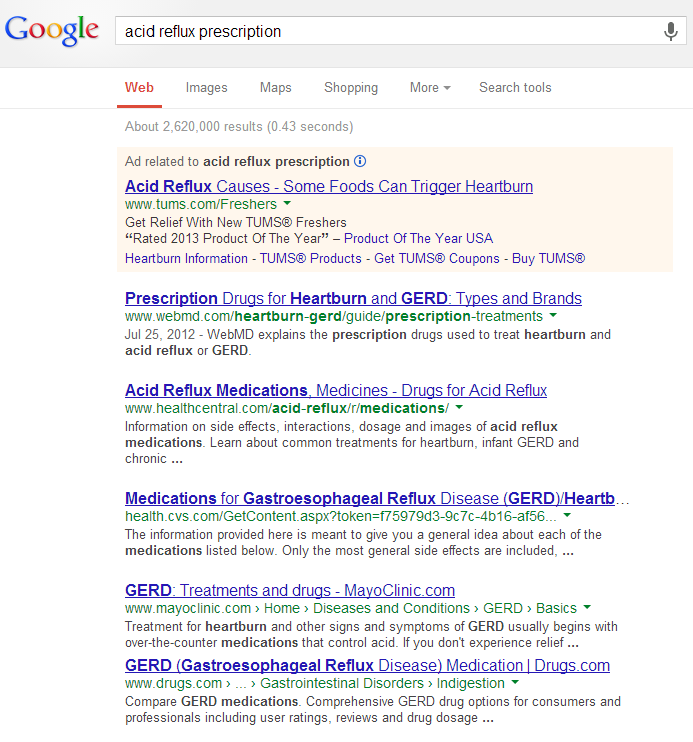Switch to the Images tab
This screenshot has width=693, height=742.
206,88
